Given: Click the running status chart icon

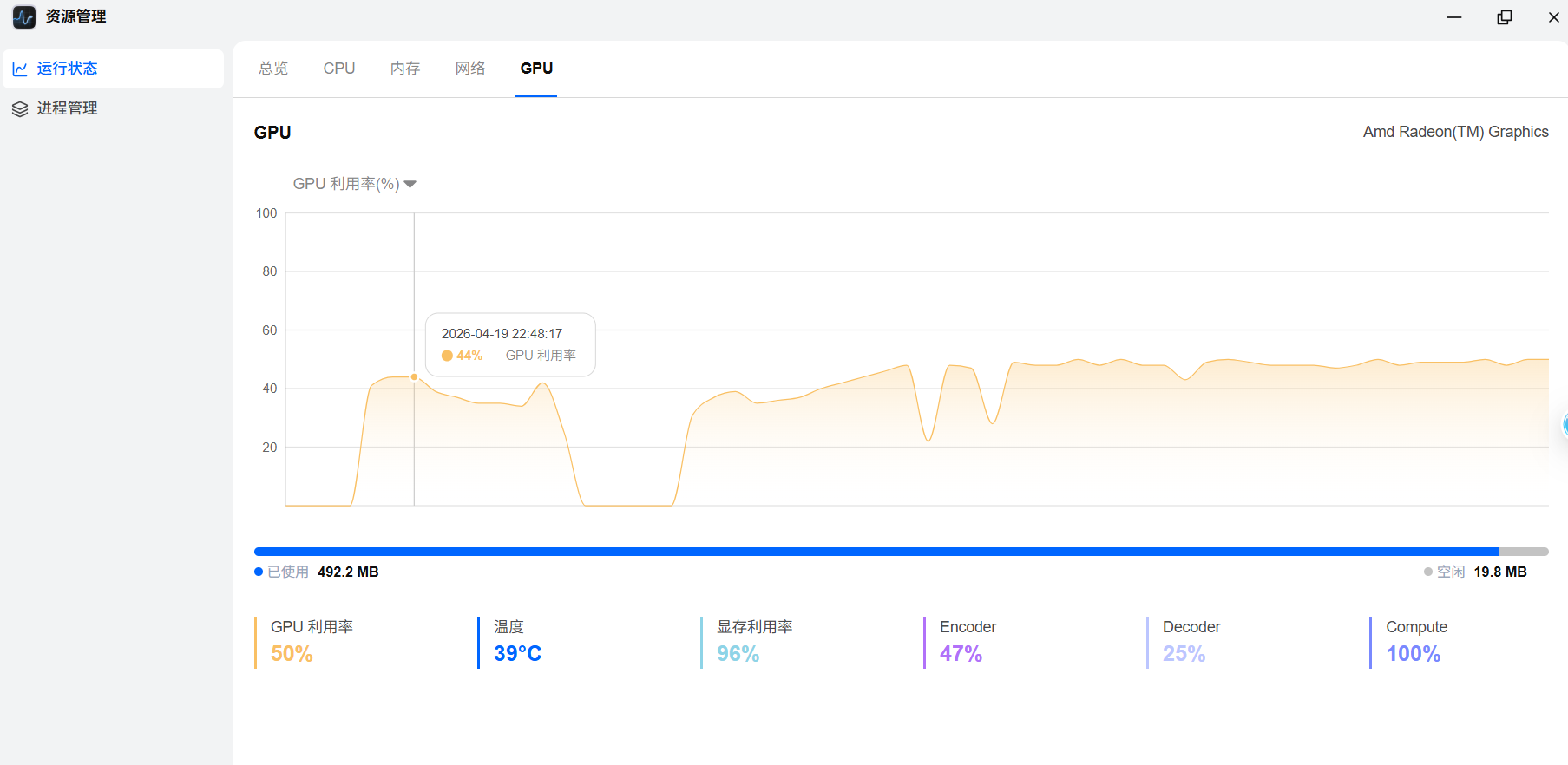Looking at the screenshot, I should [20, 69].
